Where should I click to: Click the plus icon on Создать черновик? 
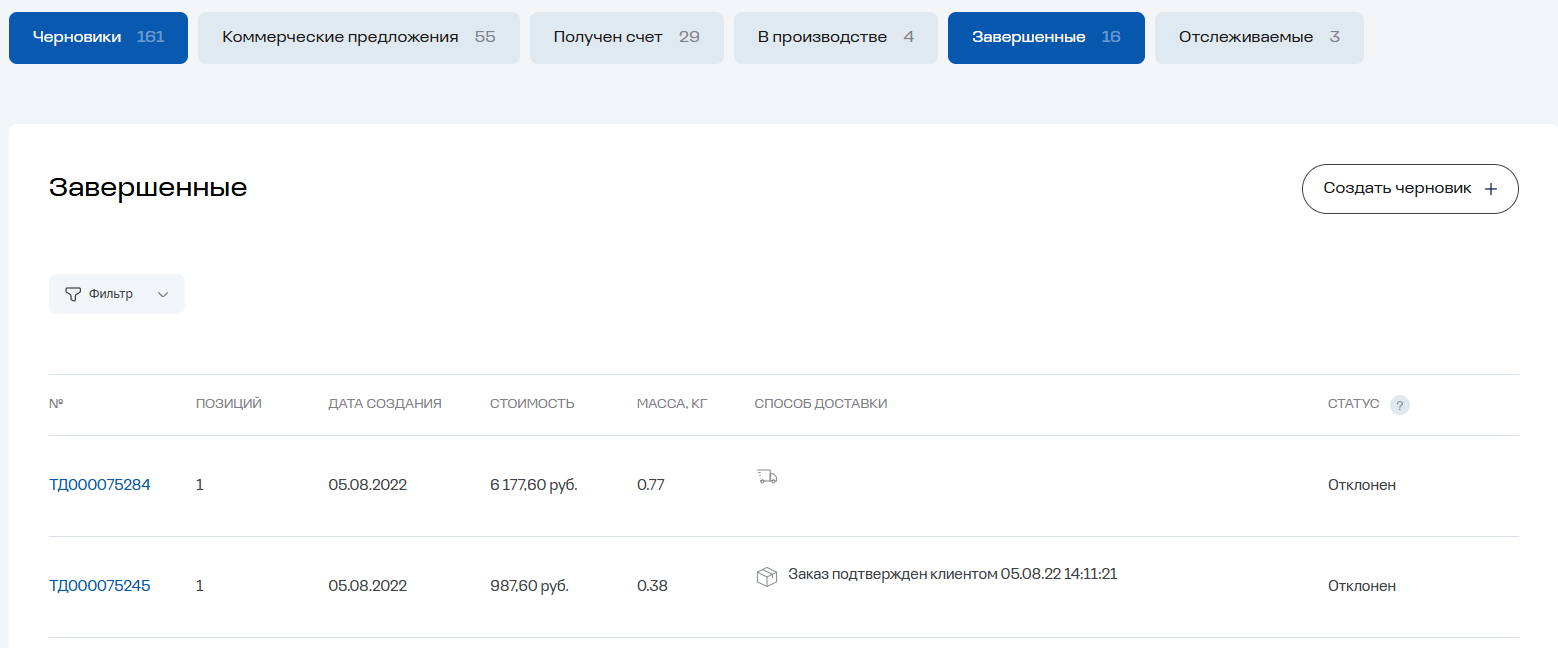[x=1491, y=188]
